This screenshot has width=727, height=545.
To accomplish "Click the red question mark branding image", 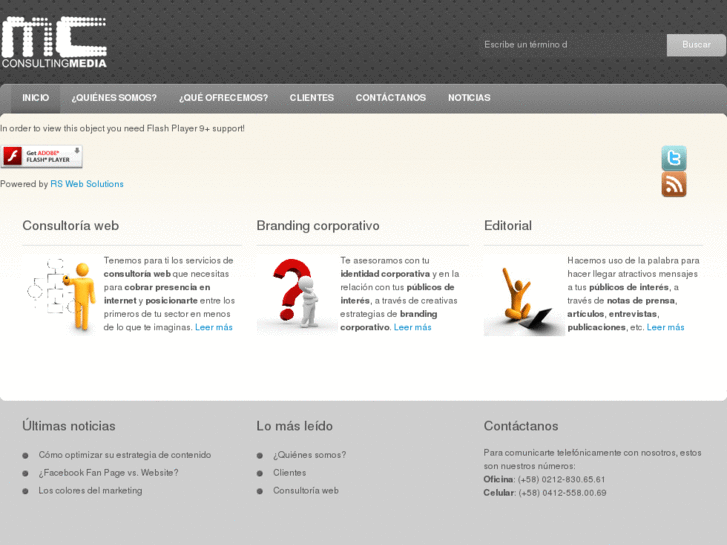I will tap(297, 295).
